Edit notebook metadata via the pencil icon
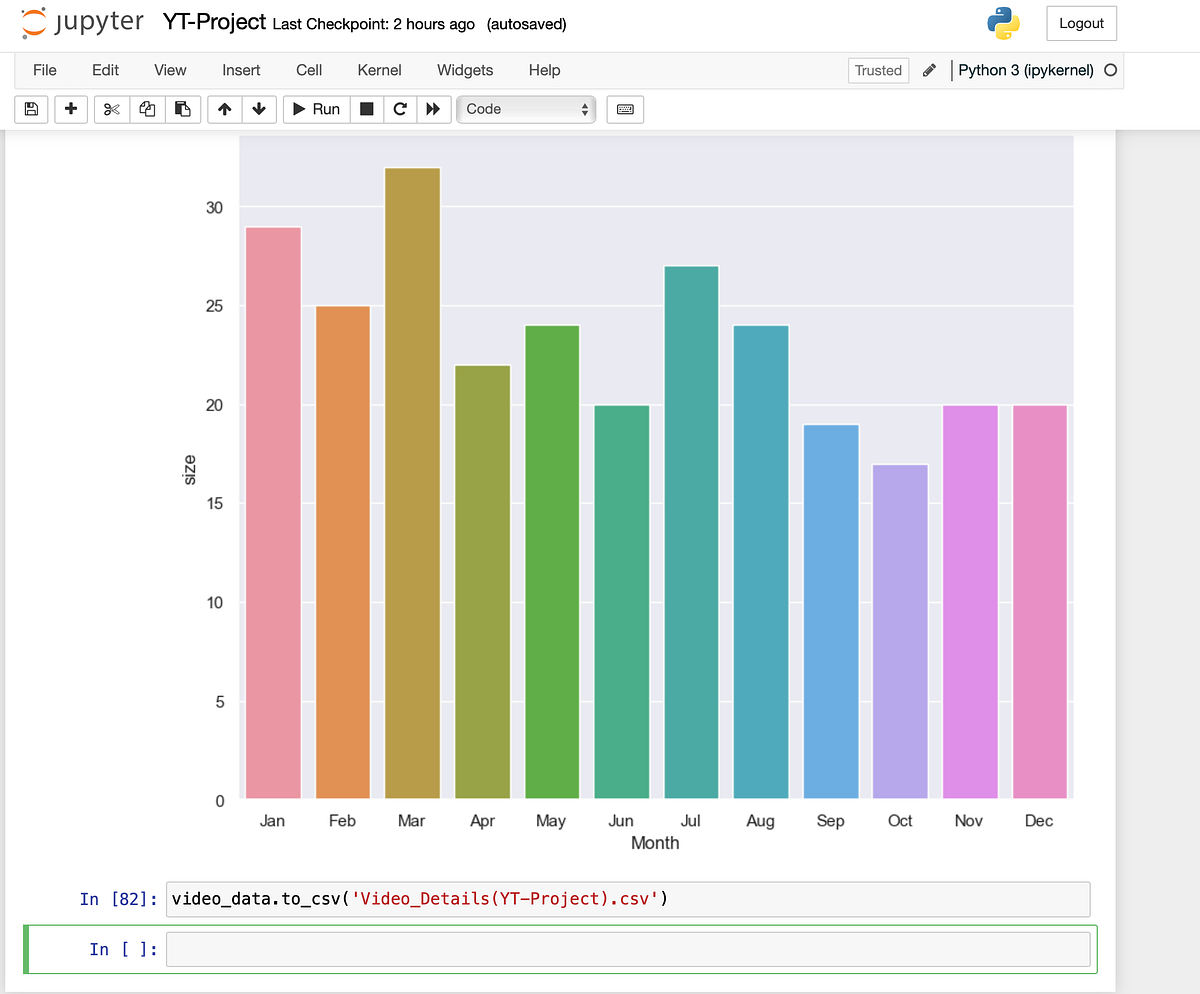This screenshot has width=1200, height=994. pos(929,70)
